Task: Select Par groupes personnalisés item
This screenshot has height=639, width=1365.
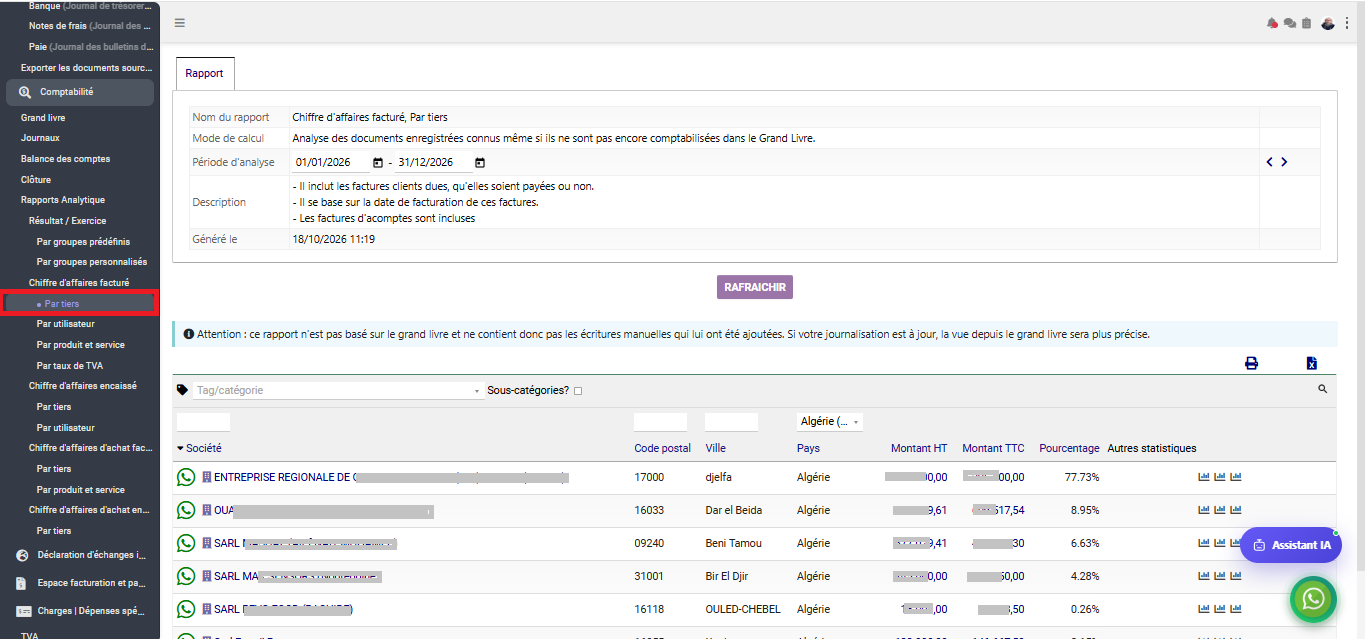Action: point(92,262)
